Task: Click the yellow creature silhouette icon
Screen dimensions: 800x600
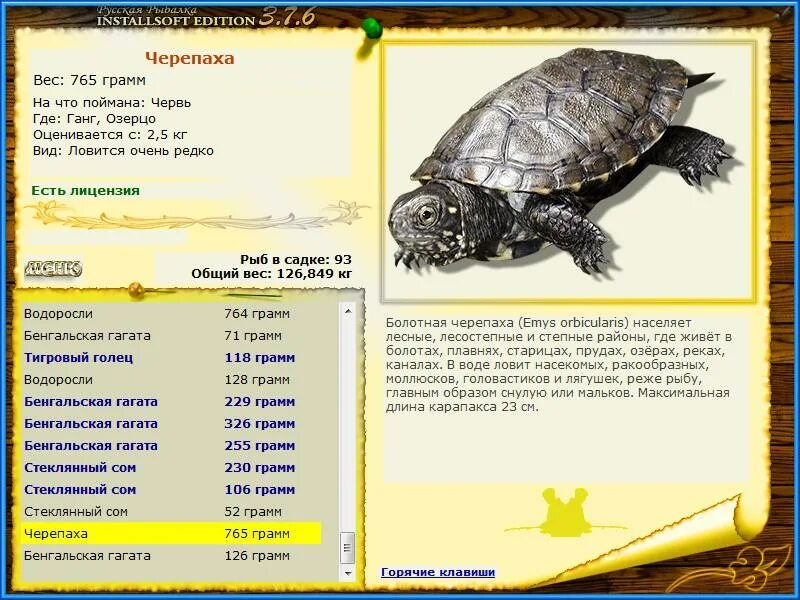Action: point(565,512)
